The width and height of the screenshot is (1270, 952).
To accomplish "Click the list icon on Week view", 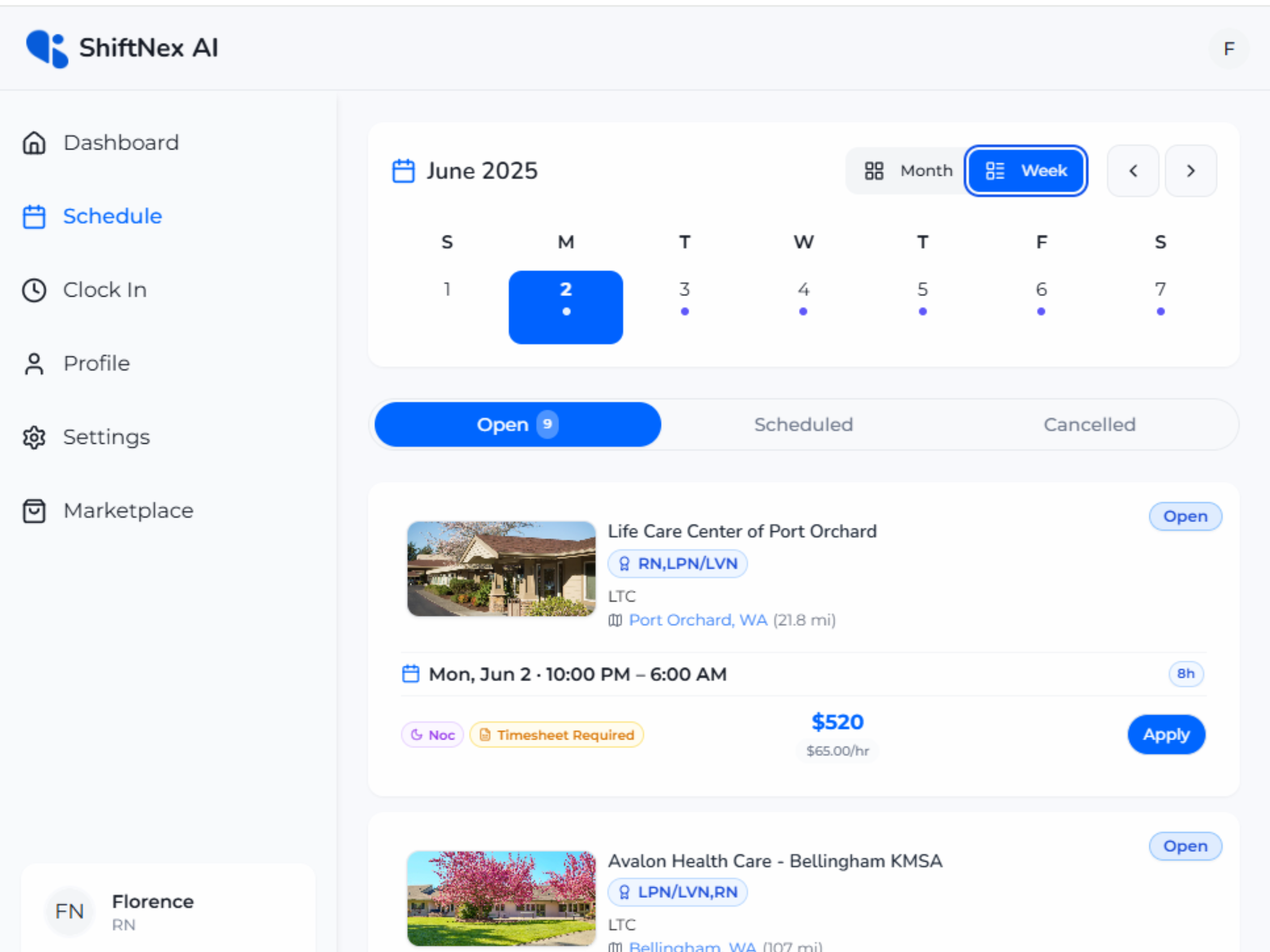I will click(x=995, y=171).
